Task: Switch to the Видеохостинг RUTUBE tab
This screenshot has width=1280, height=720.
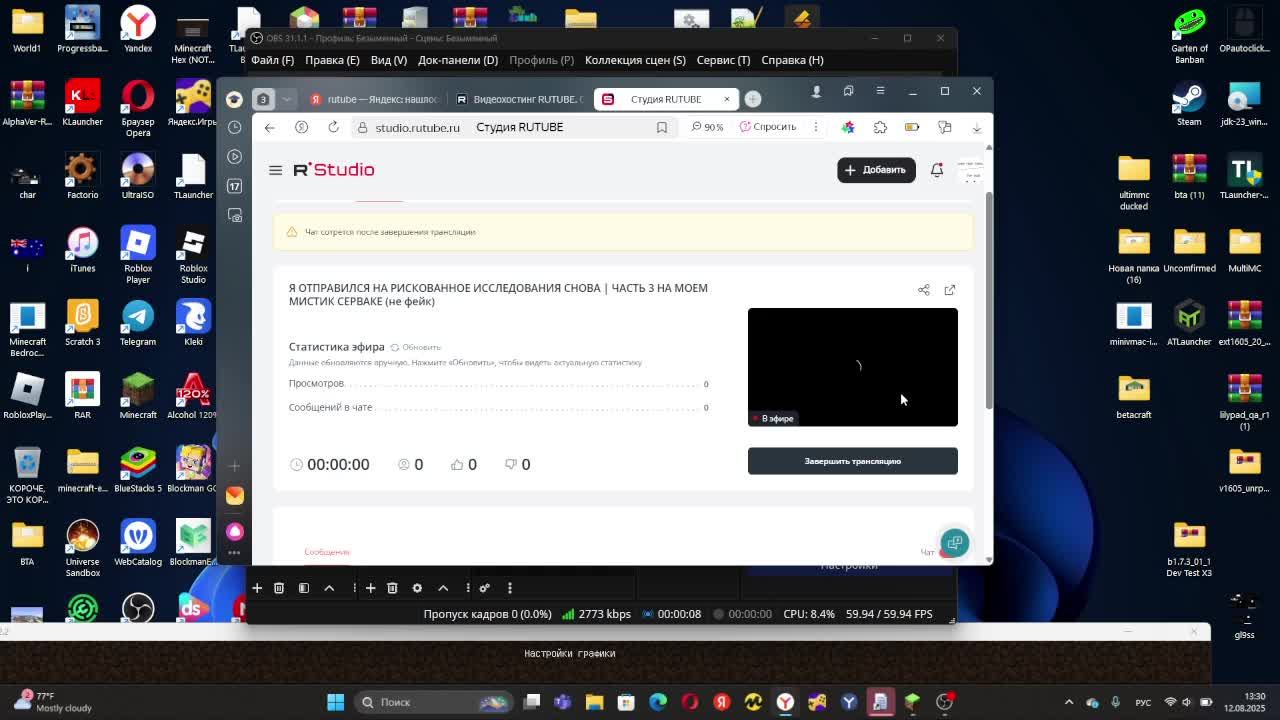Action: (x=519, y=99)
